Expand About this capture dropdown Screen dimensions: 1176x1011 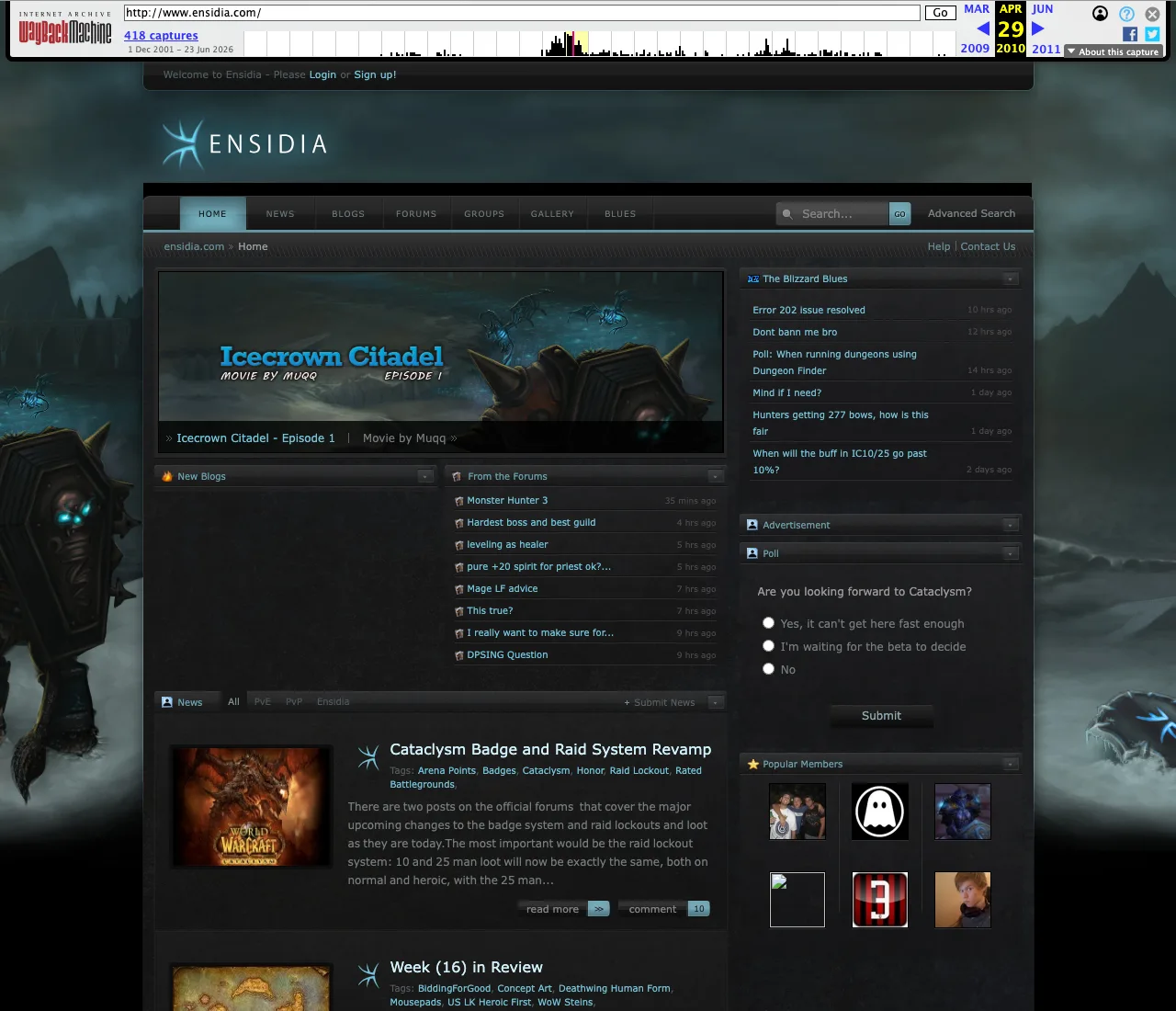click(x=1114, y=51)
